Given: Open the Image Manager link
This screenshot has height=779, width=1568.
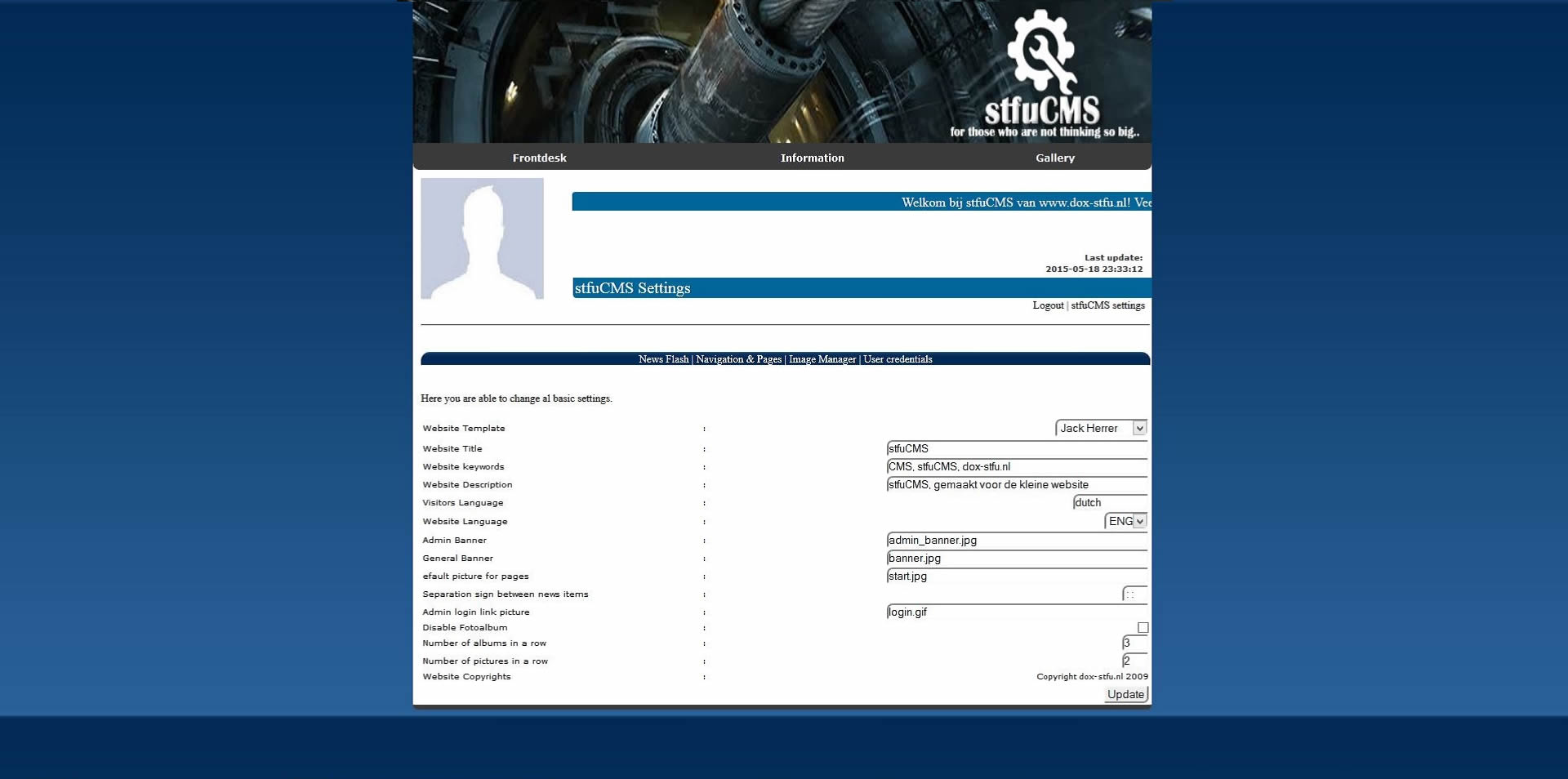Looking at the screenshot, I should (822, 359).
